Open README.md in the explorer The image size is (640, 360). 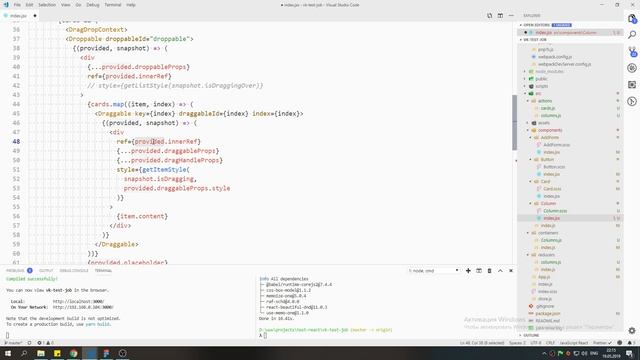[x=547, y=321]
